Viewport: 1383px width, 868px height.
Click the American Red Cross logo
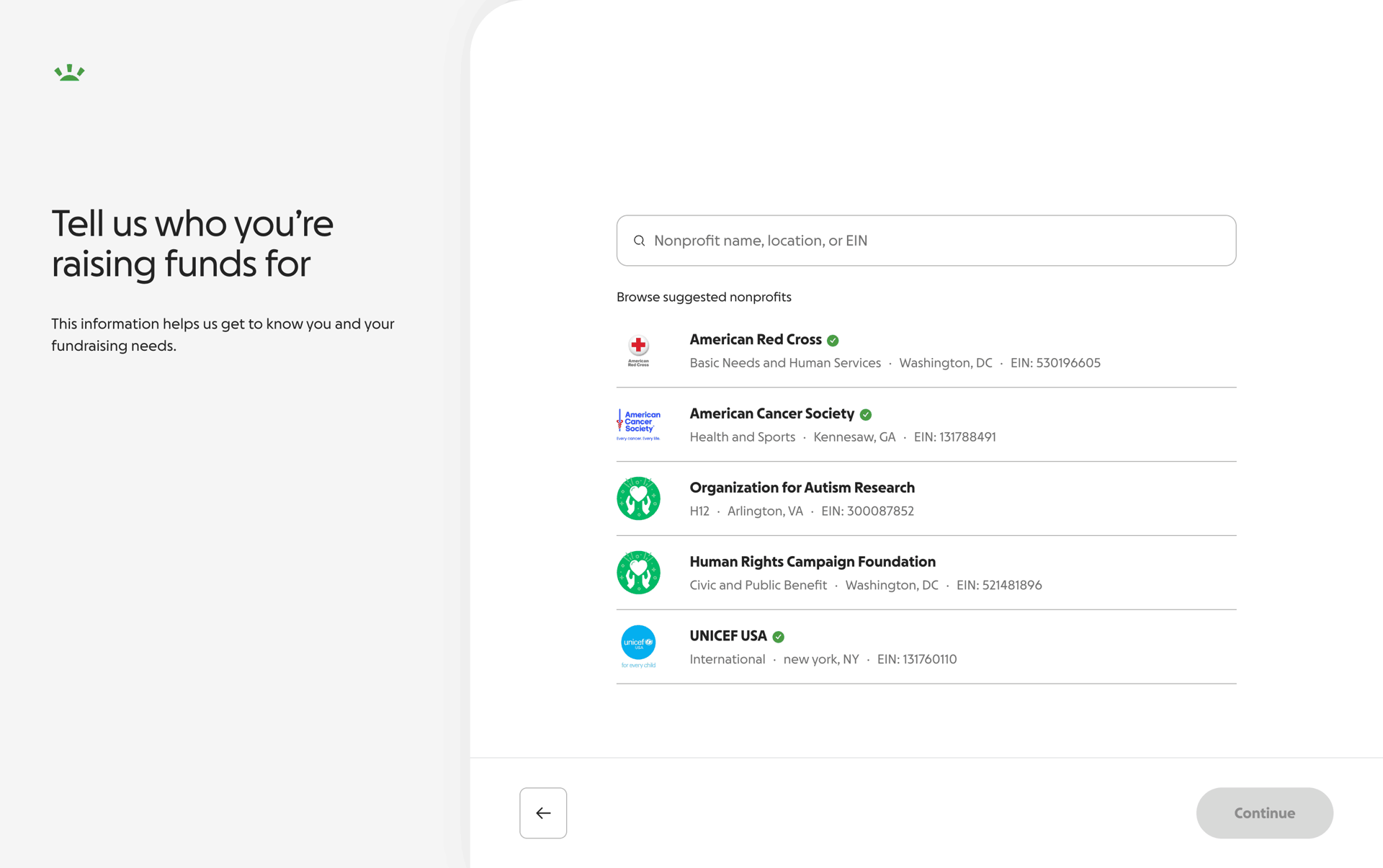pos(638,351)
